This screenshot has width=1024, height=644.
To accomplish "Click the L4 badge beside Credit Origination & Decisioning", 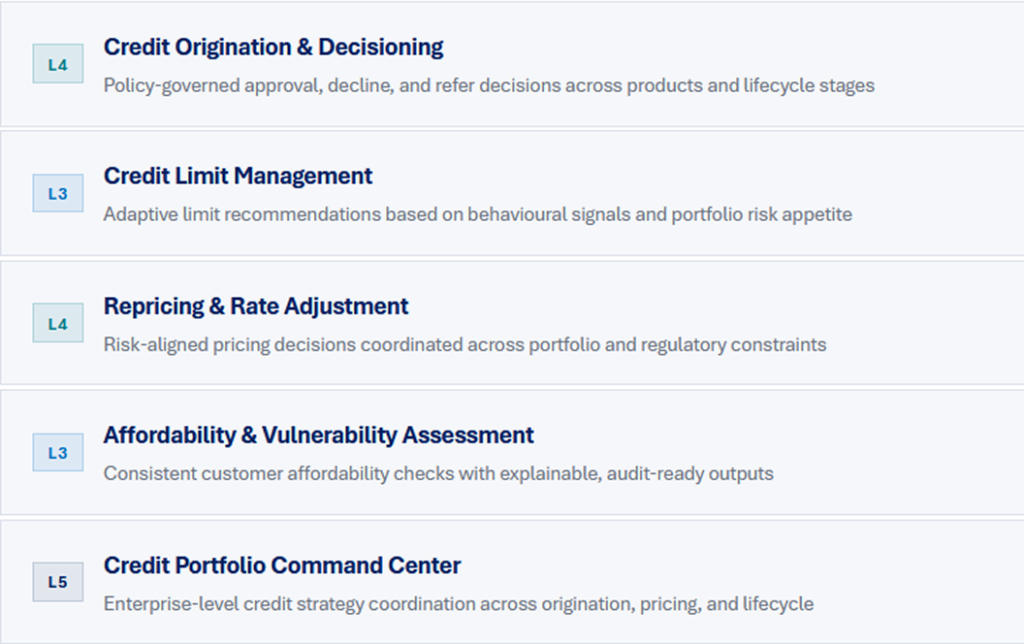I will pos(58,65).
